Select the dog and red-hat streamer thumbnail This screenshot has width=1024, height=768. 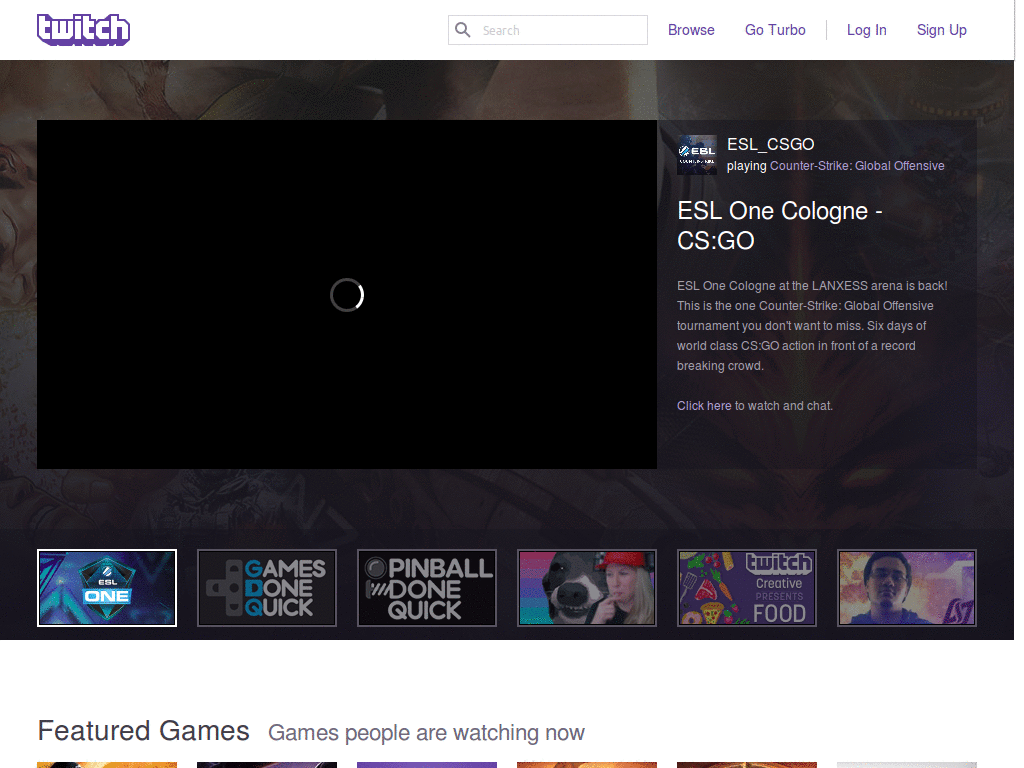587,588
